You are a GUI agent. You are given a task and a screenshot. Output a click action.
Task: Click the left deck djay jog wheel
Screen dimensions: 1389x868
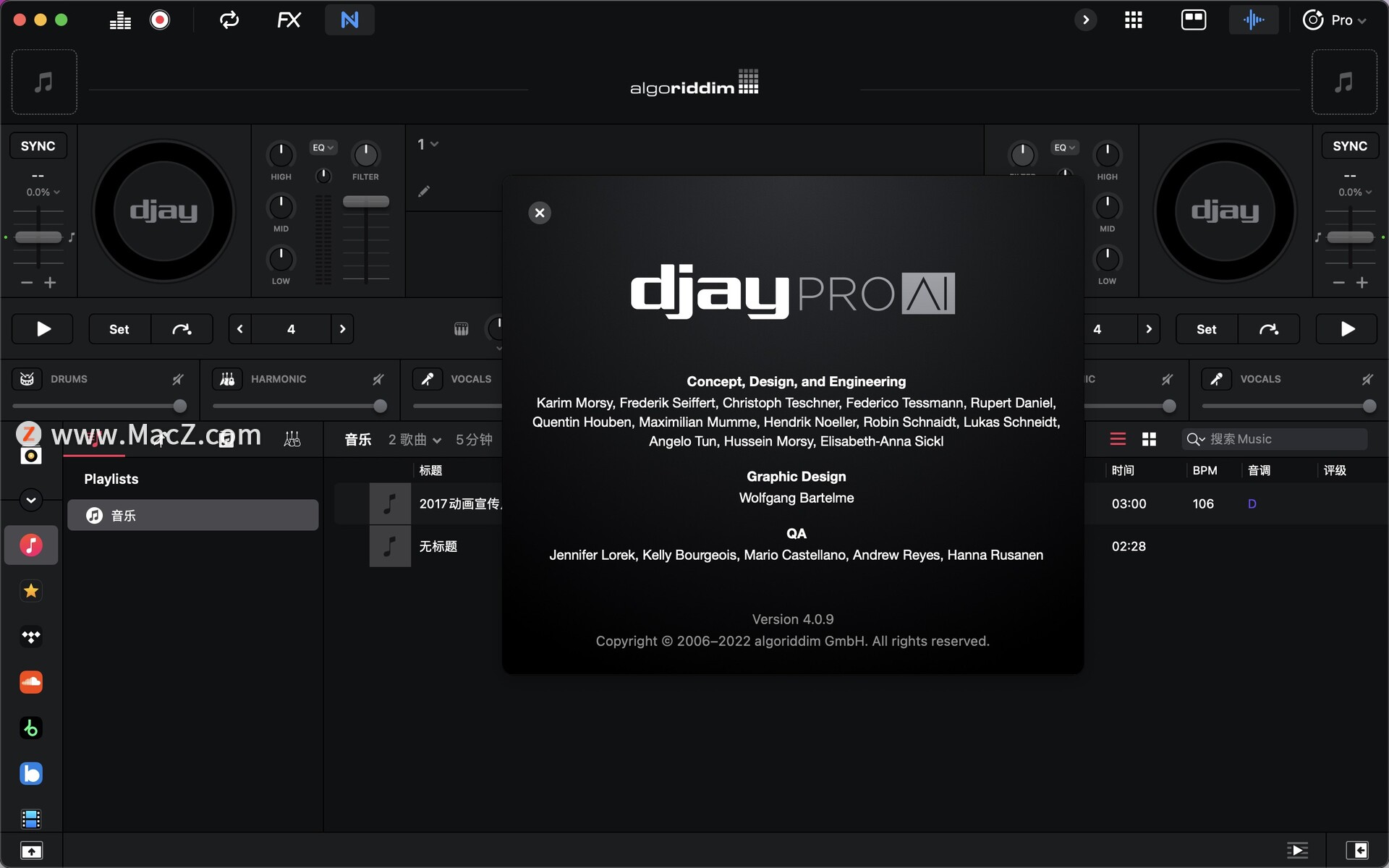point(163,211)
